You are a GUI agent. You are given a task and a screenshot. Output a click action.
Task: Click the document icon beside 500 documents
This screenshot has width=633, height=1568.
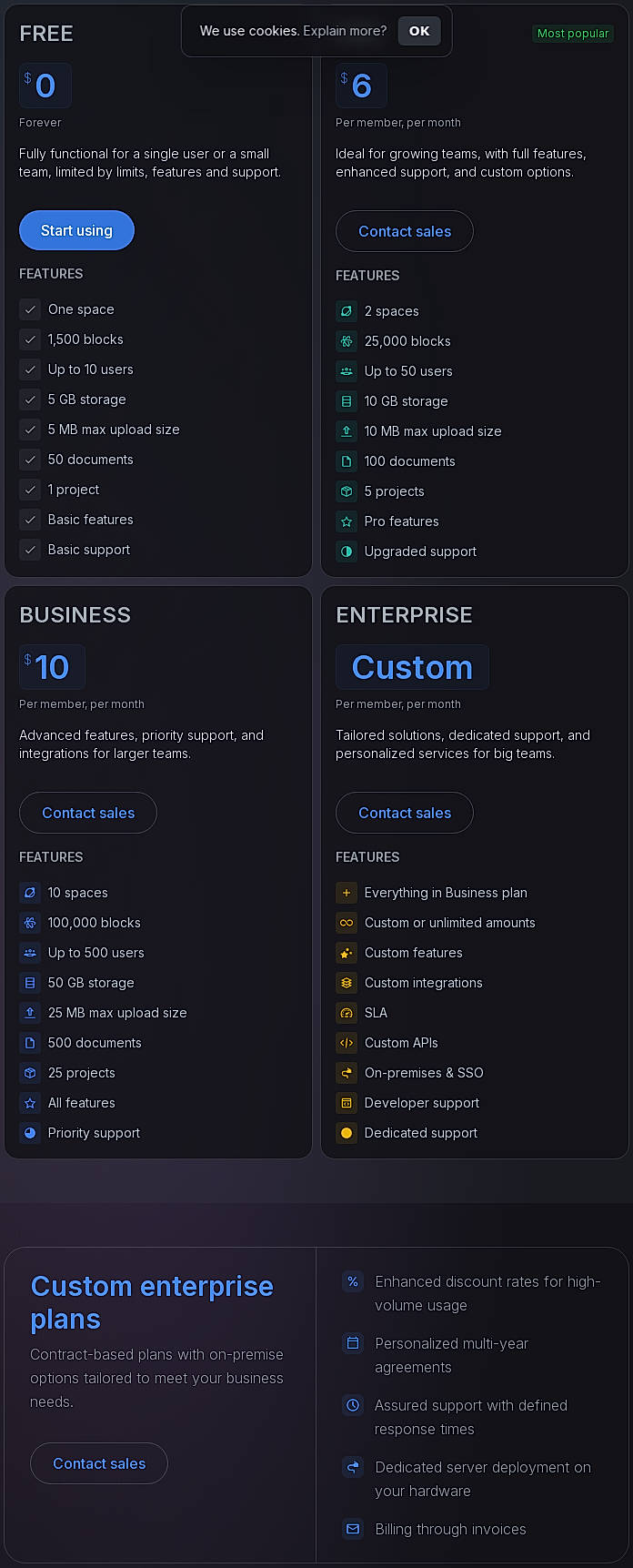pyautogui.click(x=30, y=1043)
